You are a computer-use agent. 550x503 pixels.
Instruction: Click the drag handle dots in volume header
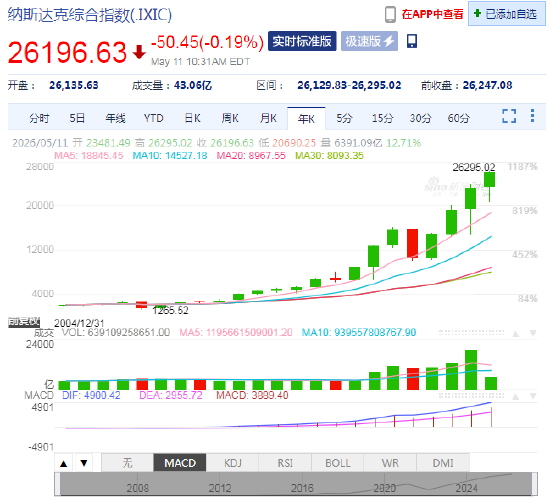471,333
